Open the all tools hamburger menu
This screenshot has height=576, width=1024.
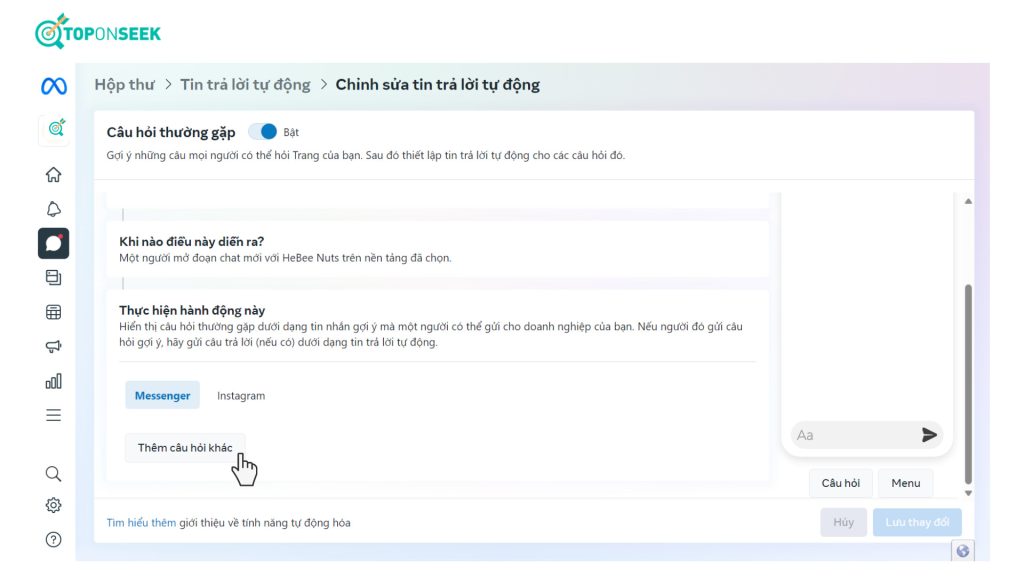54,415
